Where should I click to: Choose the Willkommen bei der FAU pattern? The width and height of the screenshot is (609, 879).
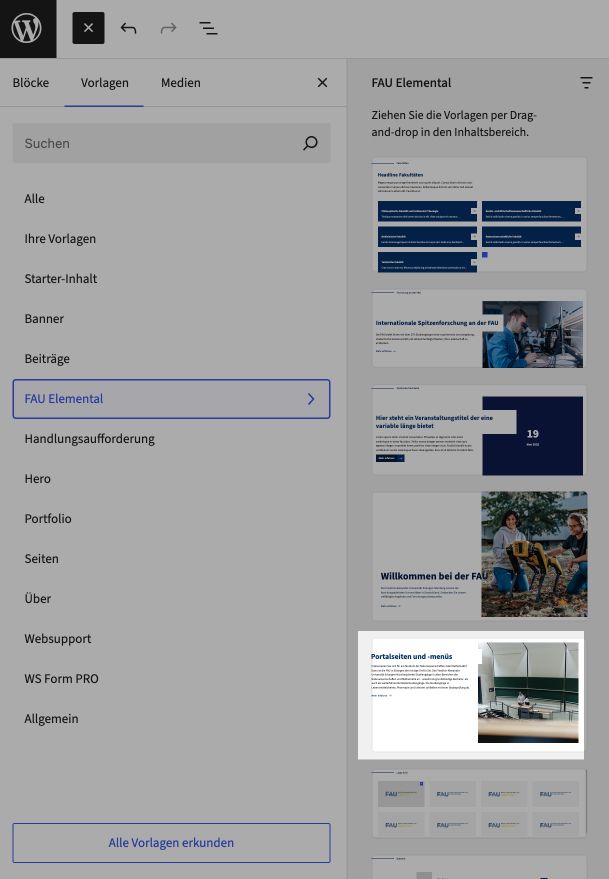click(x=478, y=555)
